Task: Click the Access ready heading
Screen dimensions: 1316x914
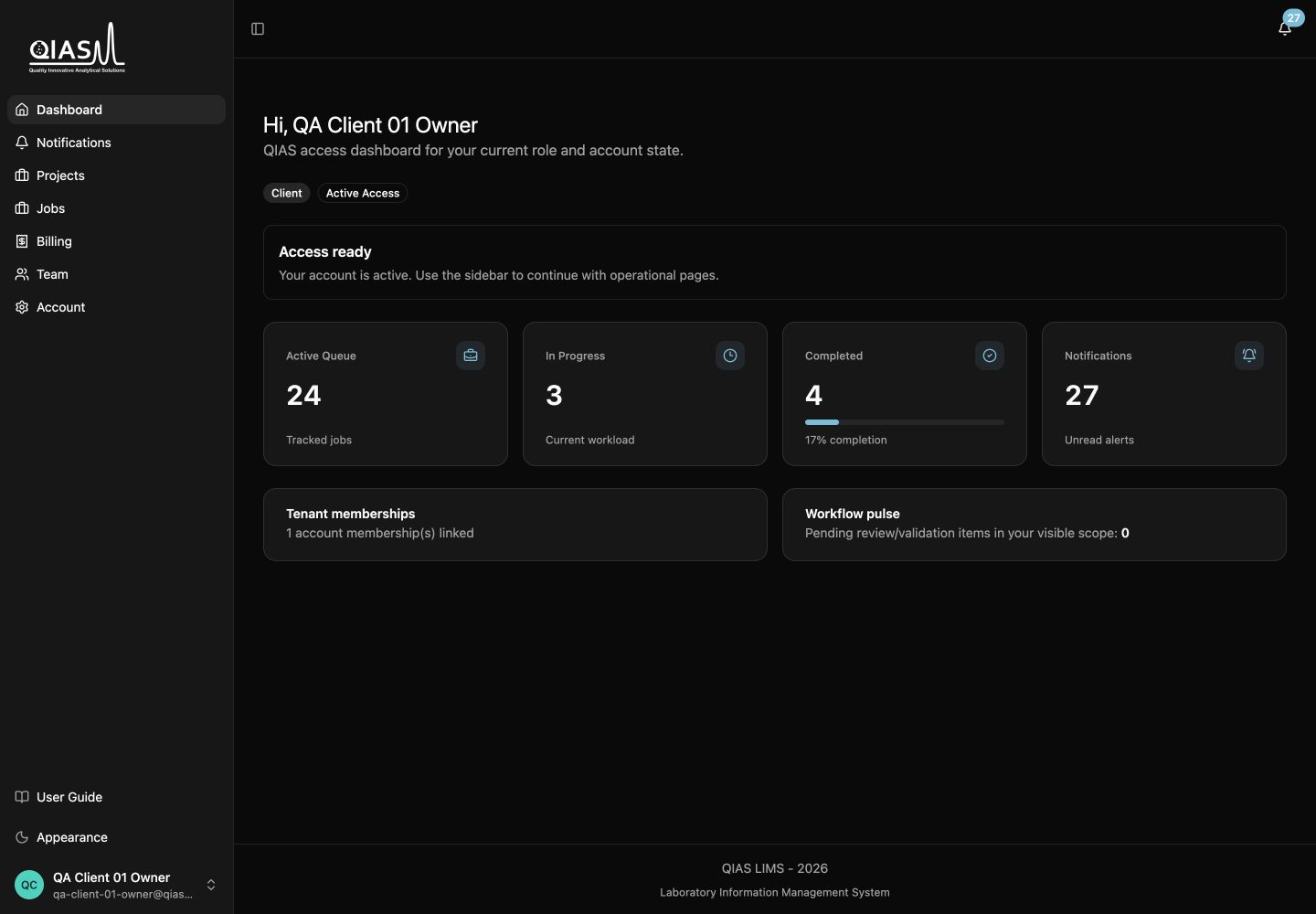Action: coord(325,251)
